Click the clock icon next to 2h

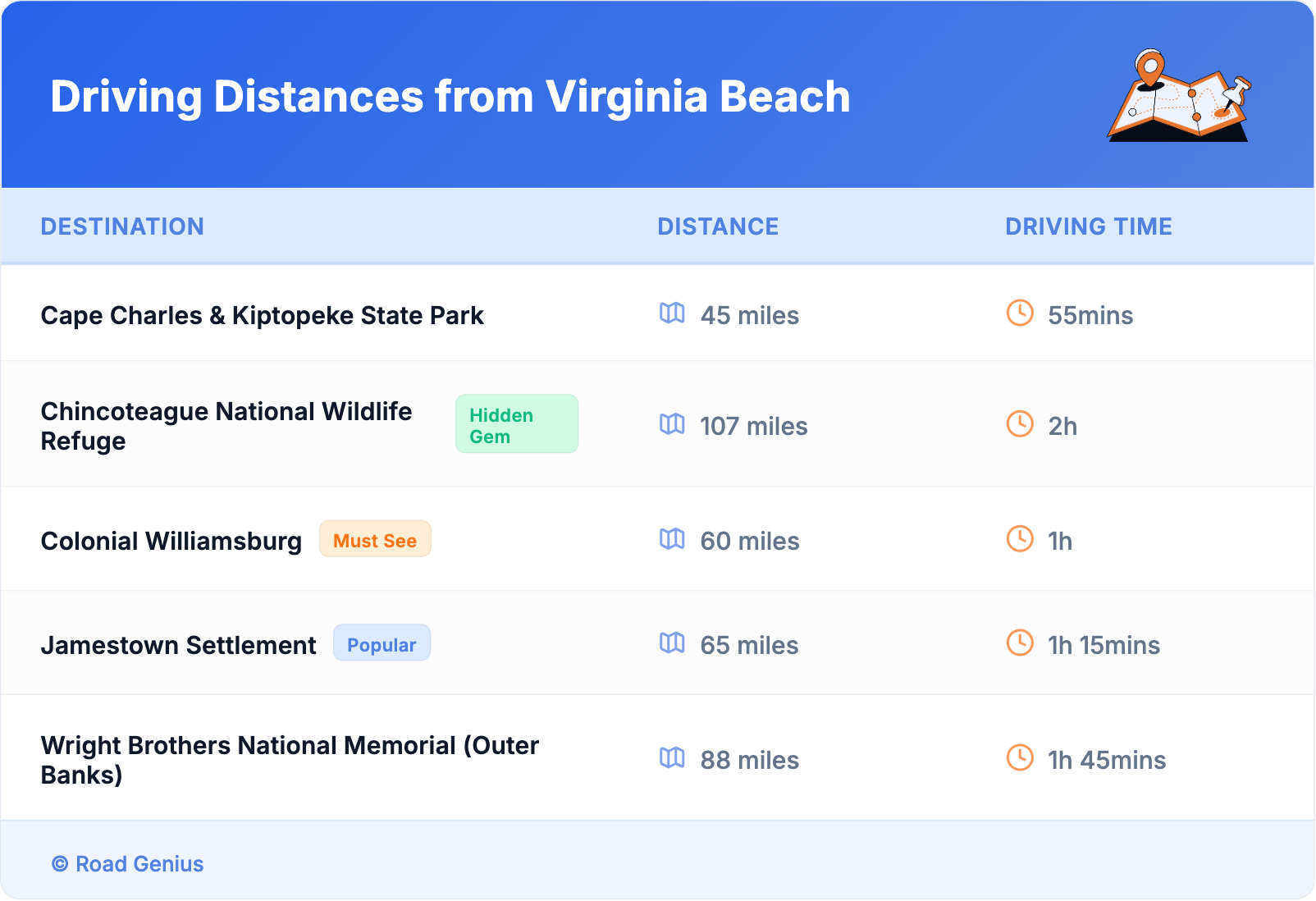coord(1020,424)
